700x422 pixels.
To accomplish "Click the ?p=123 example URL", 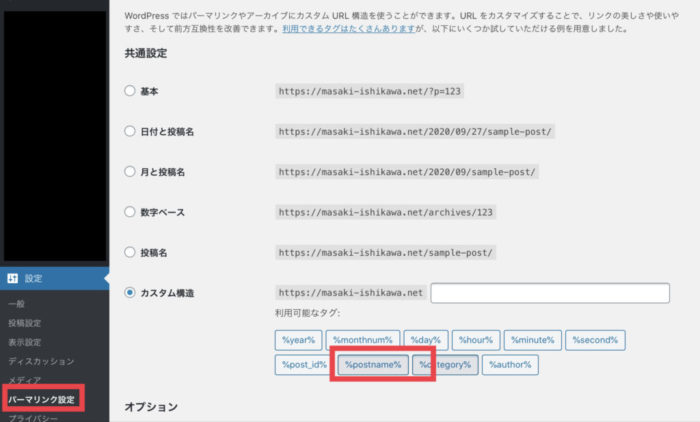I will click(x=369, y=91).
